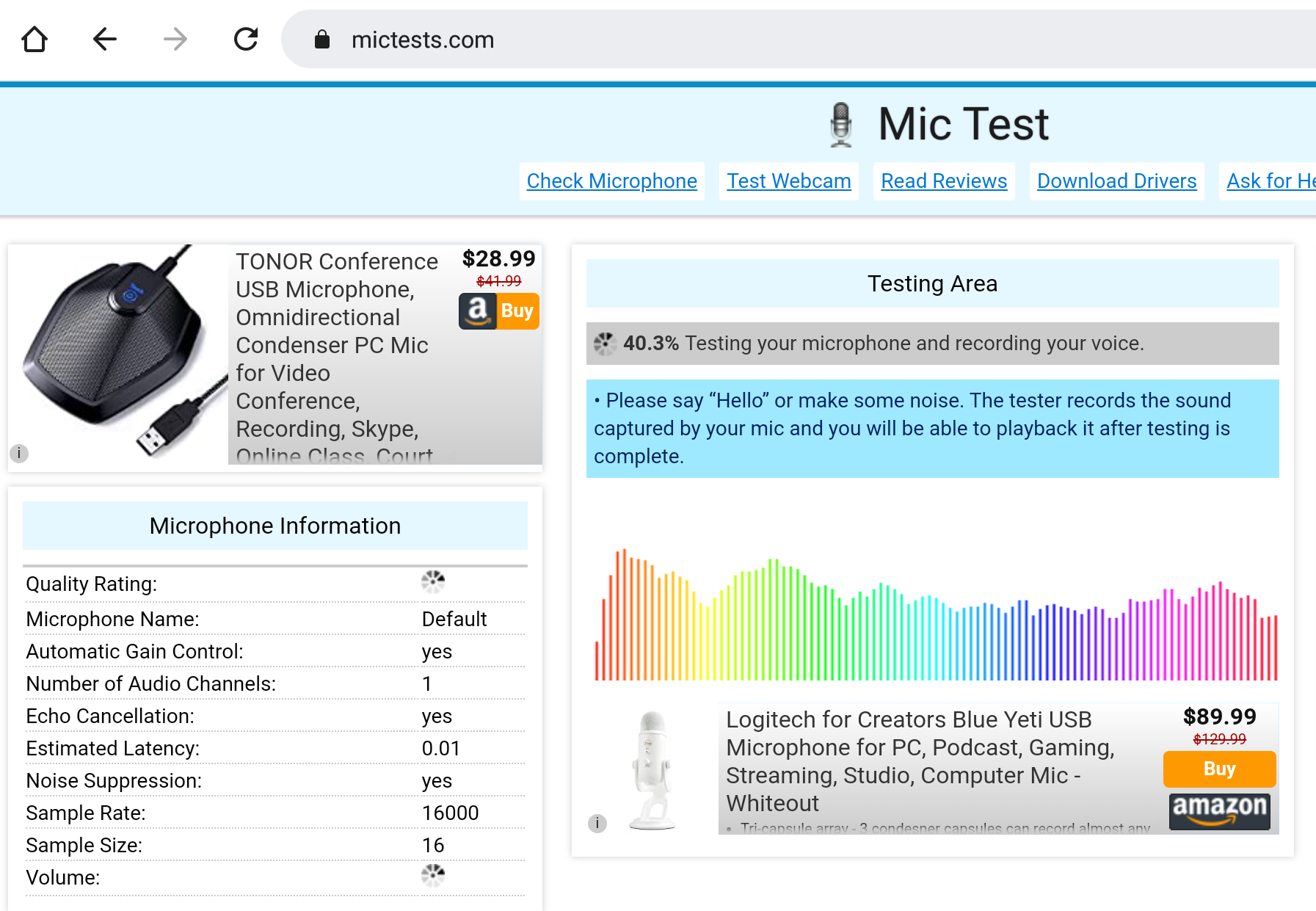Select the Automatic Gain Control yes value

437,652
